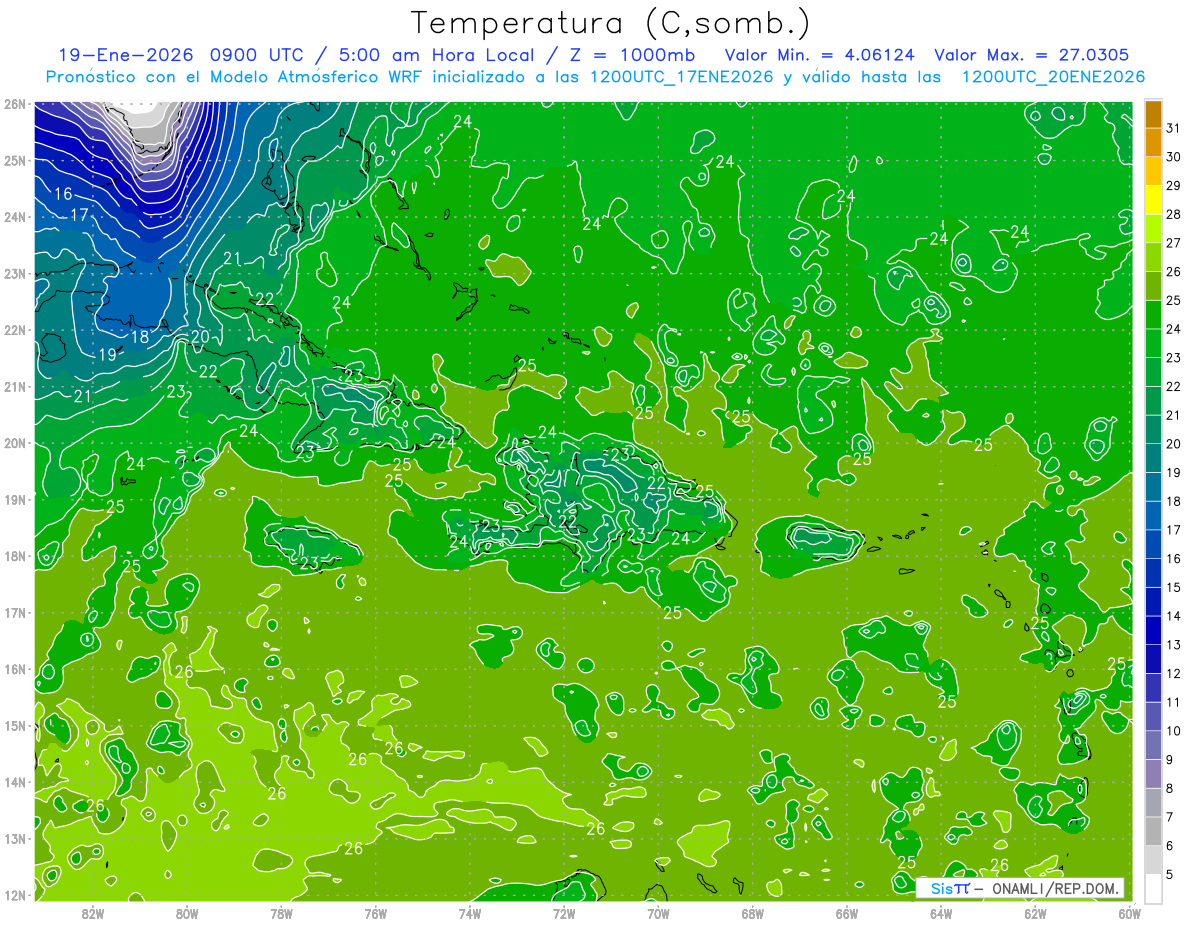Click the "1200UTC_17ENE2026" initialization time

click(x=681, y=77)
